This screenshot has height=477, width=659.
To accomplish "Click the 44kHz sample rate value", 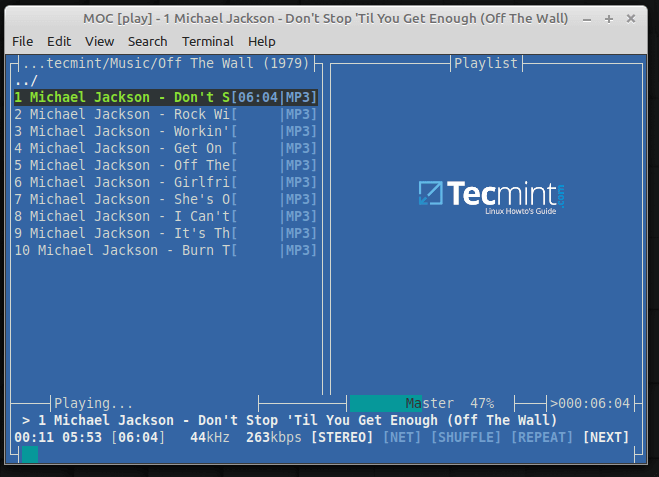I will [210, 437].
